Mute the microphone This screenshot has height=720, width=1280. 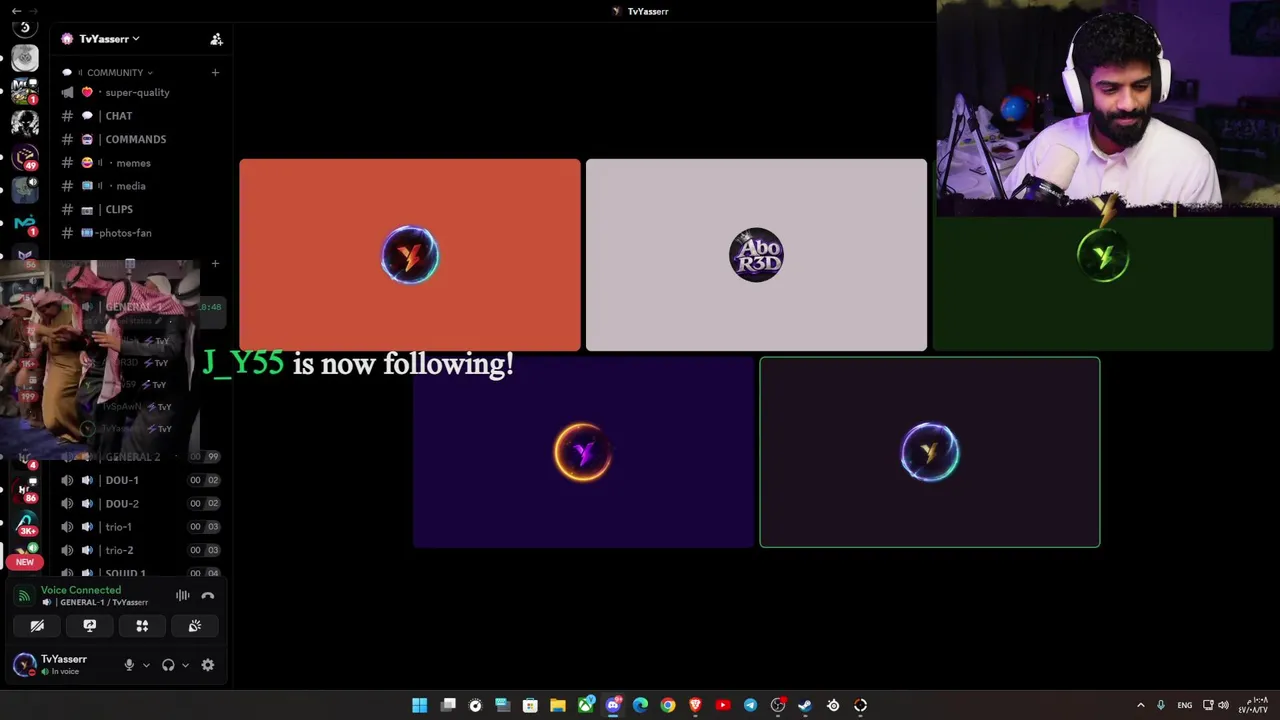point(128,665)
